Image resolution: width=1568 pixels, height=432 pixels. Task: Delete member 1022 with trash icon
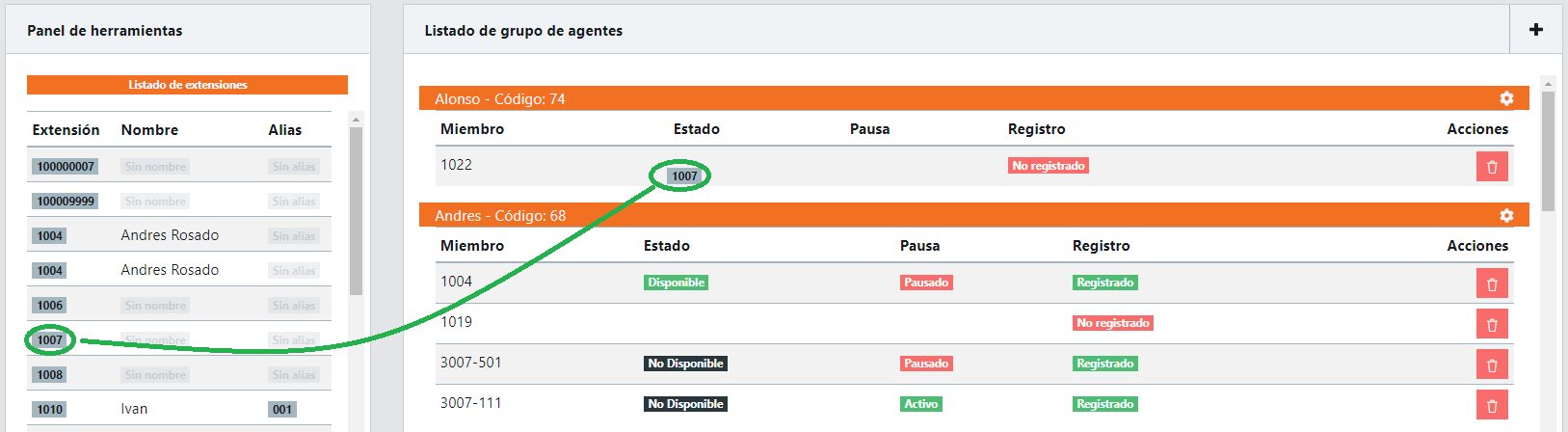point(1492,167)
